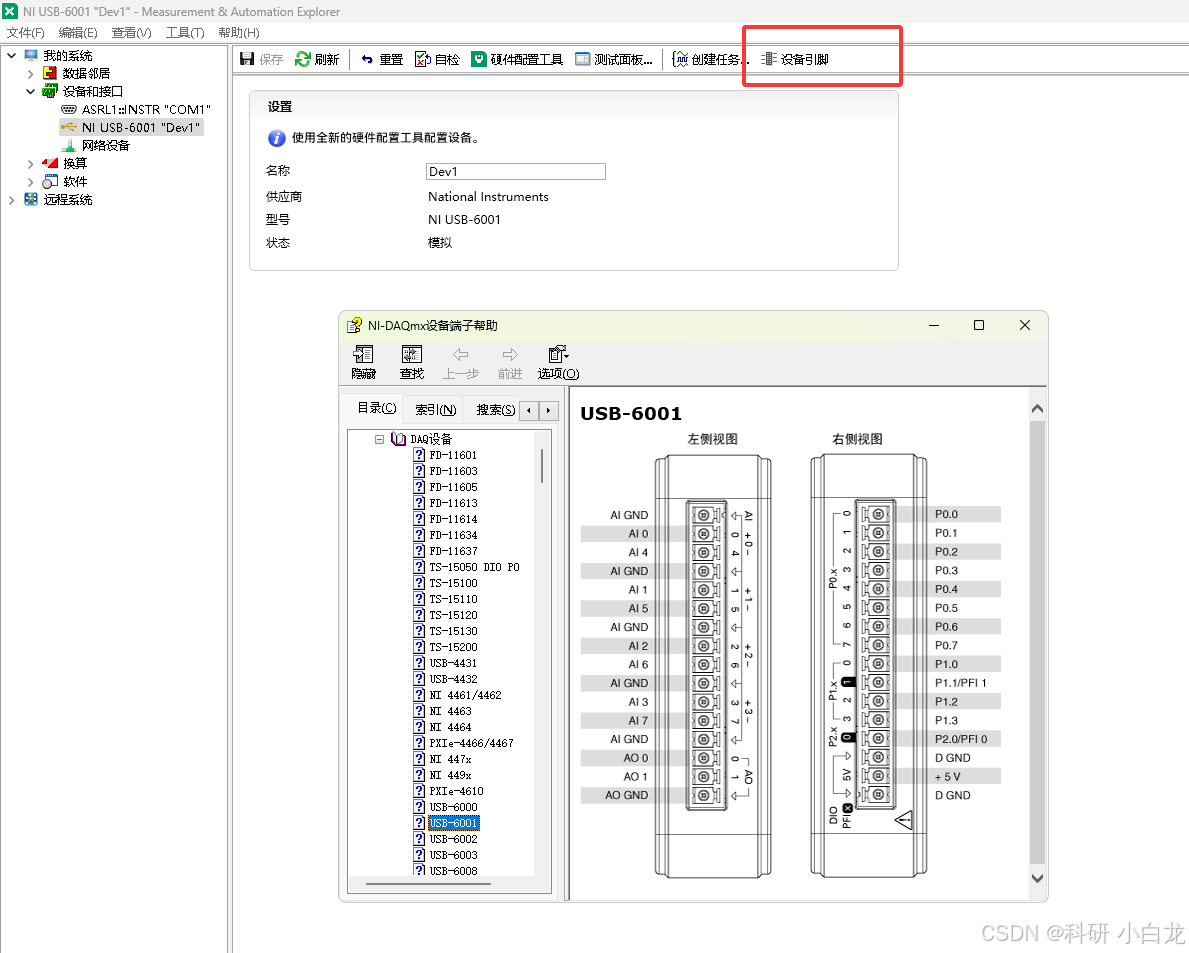
Task: Open the USB-6001 help topic
Action: point(453,823)
